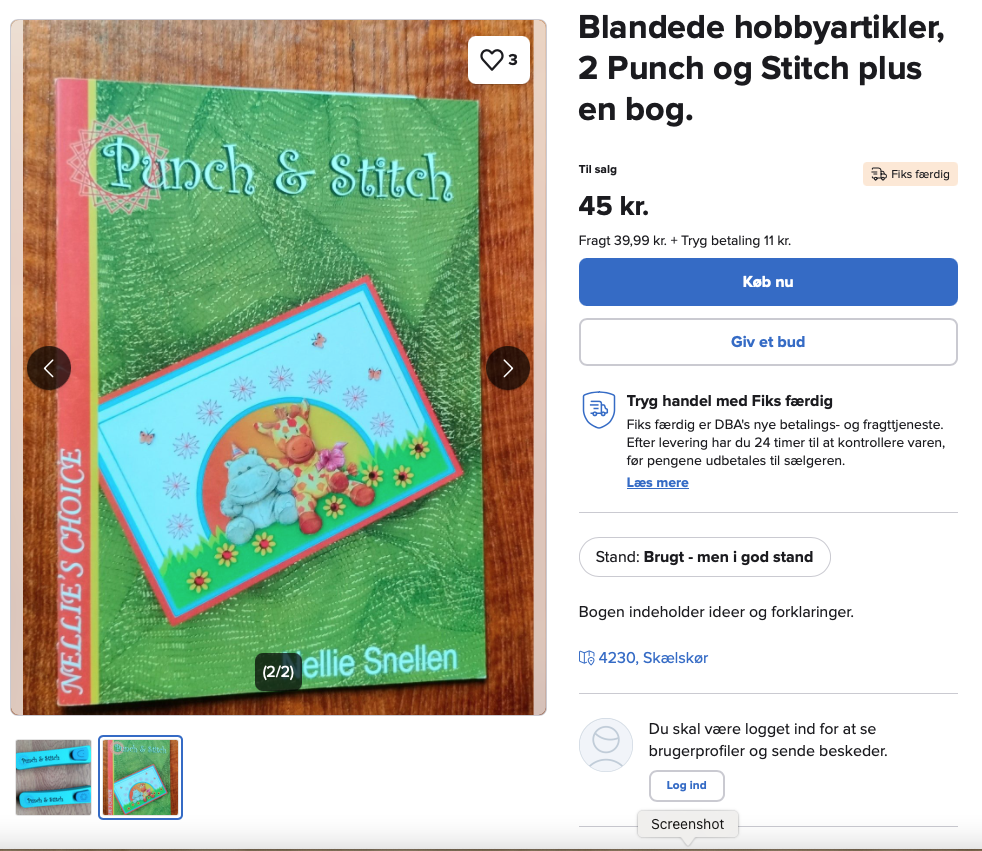The image size is (982, 851).
Task: Click the Køb nu button
Action: [768, 282]
